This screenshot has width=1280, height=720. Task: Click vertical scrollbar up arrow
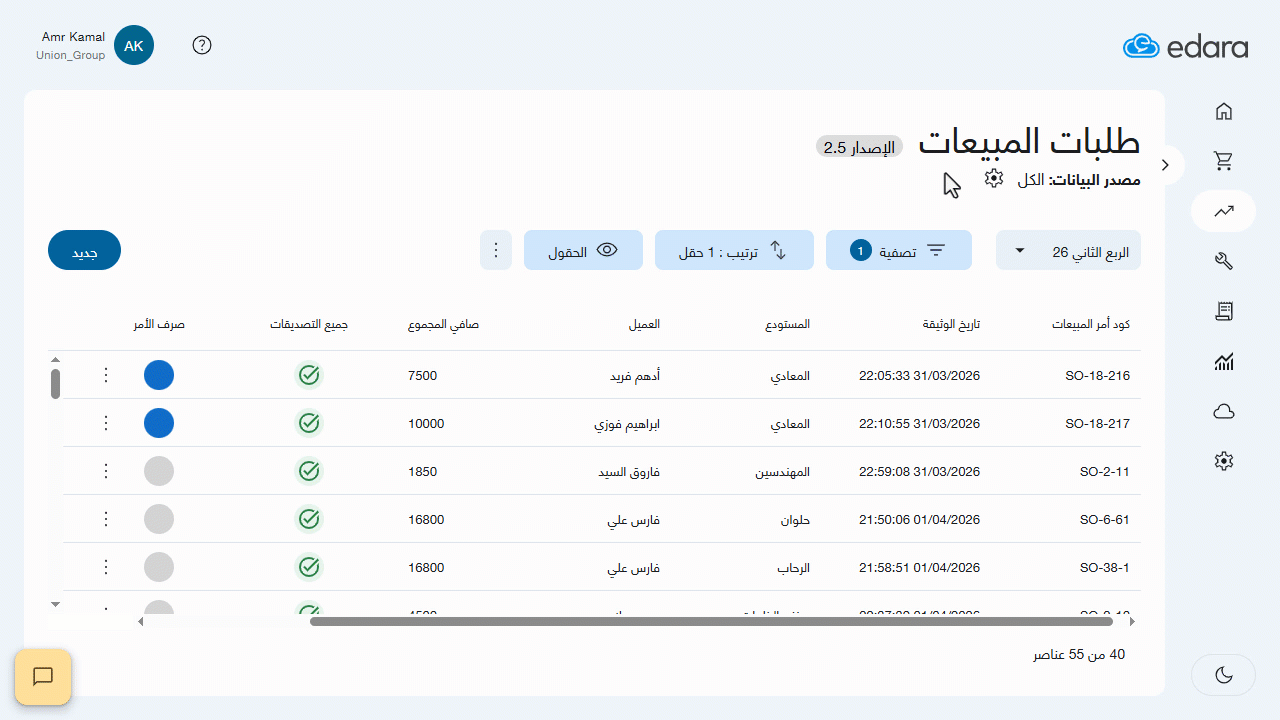pyautogui.click(x=55, y=359)
